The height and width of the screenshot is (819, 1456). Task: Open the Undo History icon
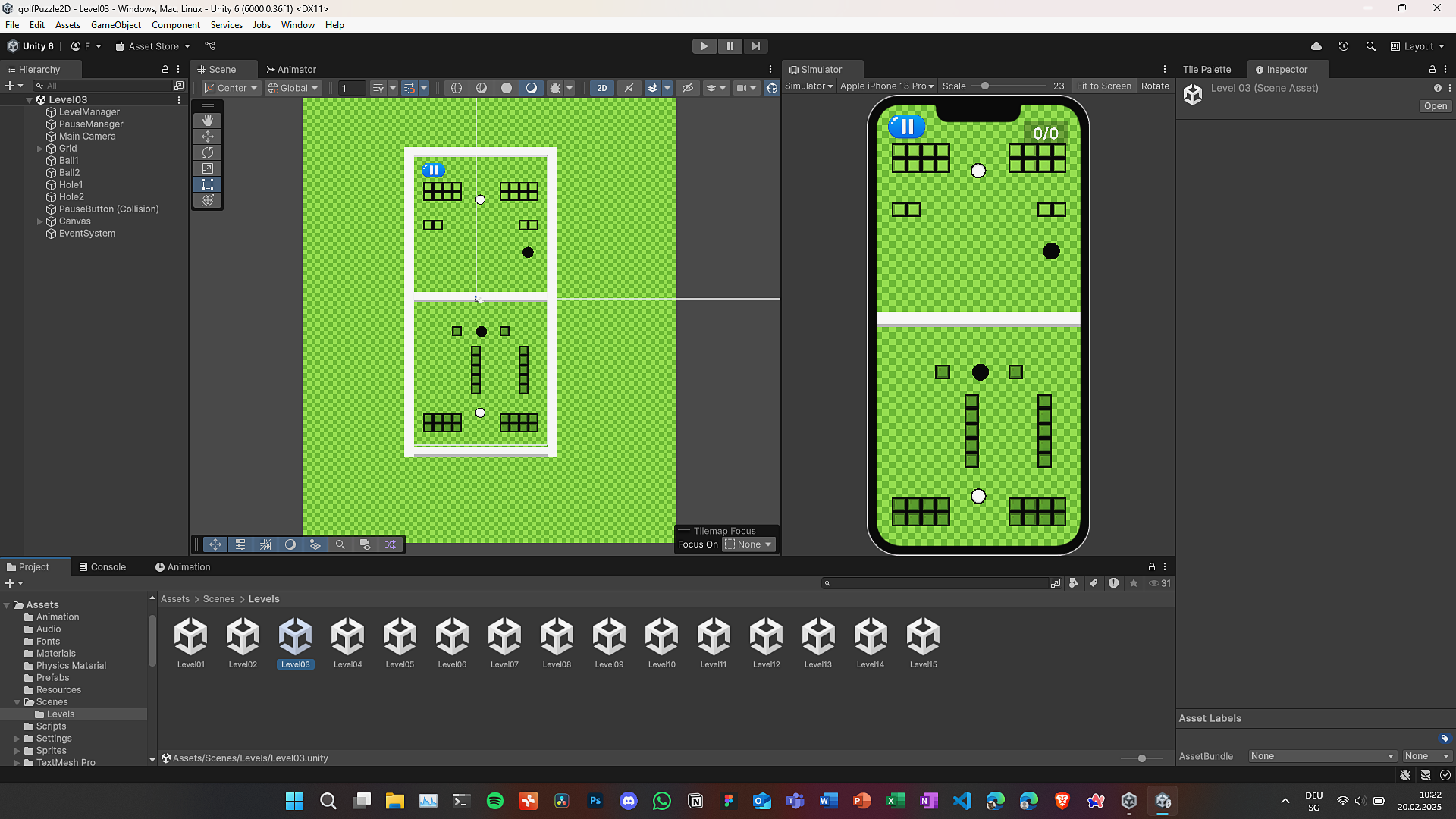1344,46
